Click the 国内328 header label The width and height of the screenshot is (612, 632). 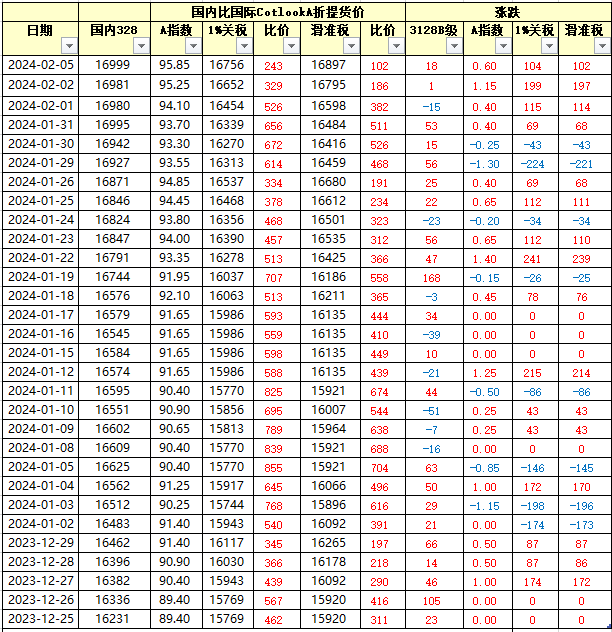tap(113, 31)
